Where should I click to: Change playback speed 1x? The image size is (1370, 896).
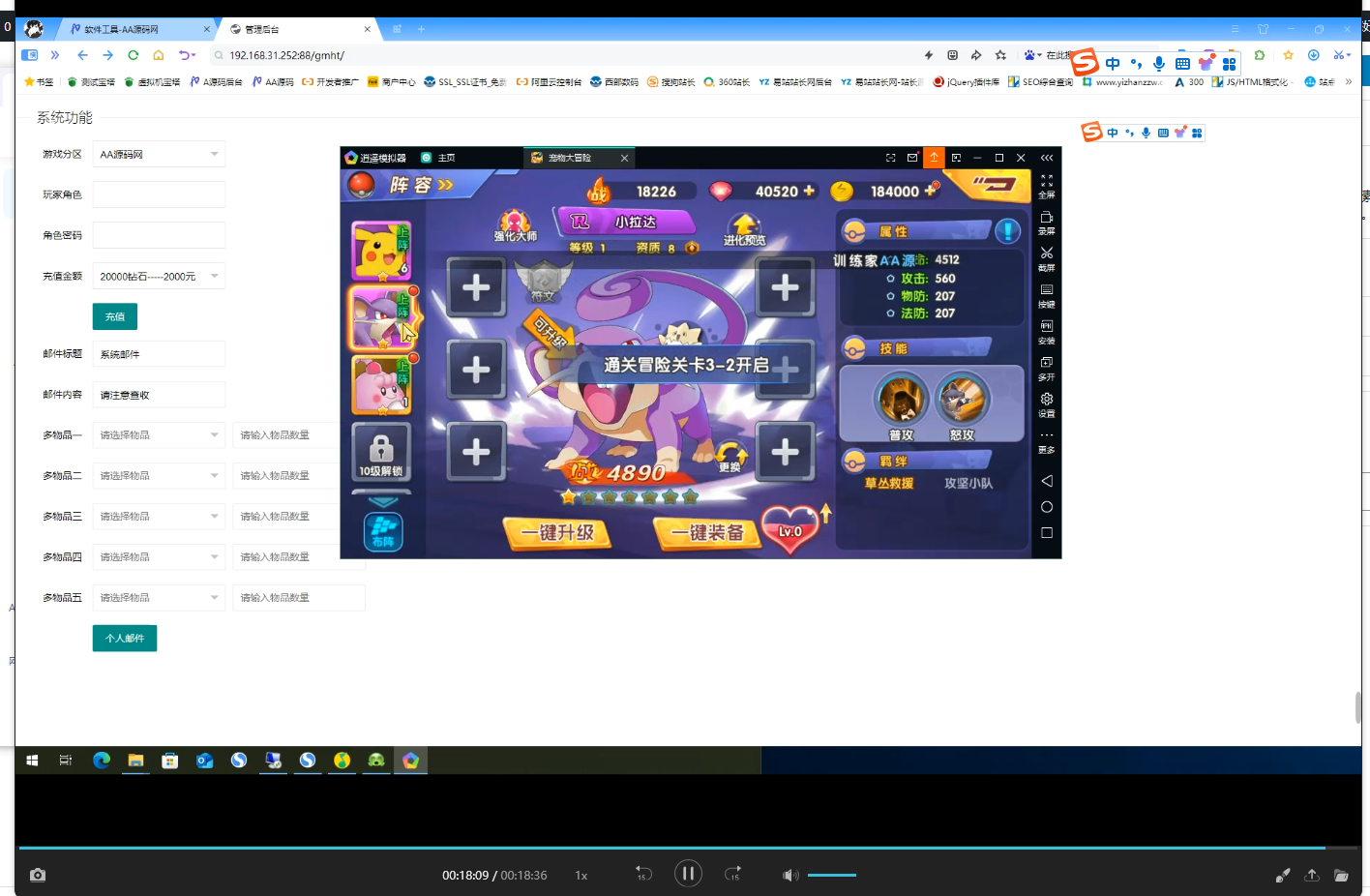click(x=581, y=875)
